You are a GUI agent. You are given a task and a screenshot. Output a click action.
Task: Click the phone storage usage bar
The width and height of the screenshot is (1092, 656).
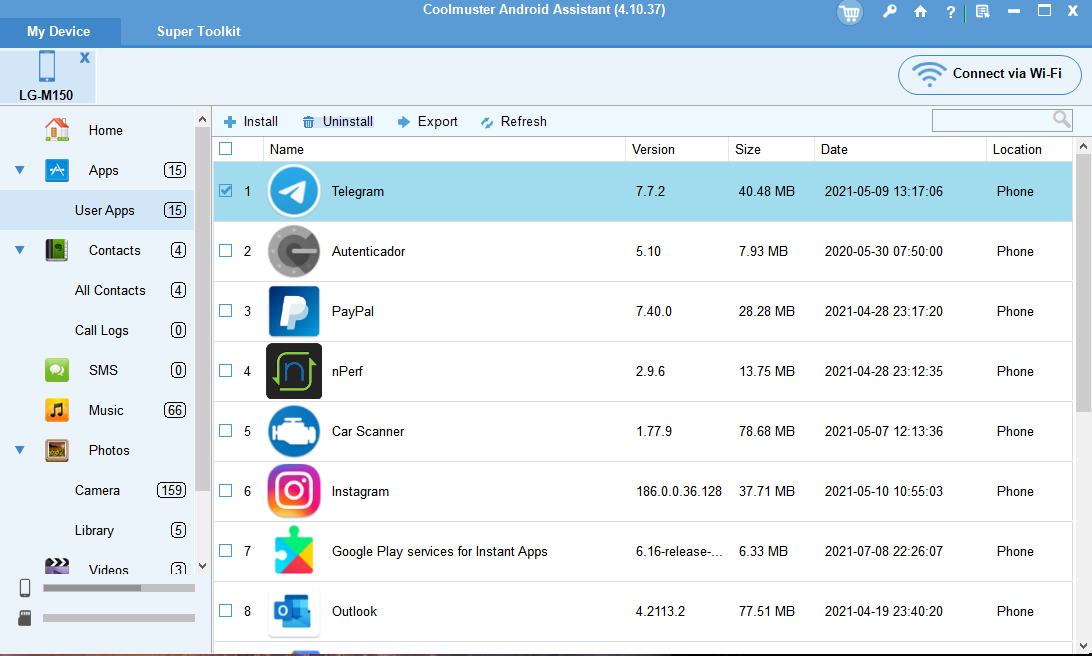click(119, 588)
